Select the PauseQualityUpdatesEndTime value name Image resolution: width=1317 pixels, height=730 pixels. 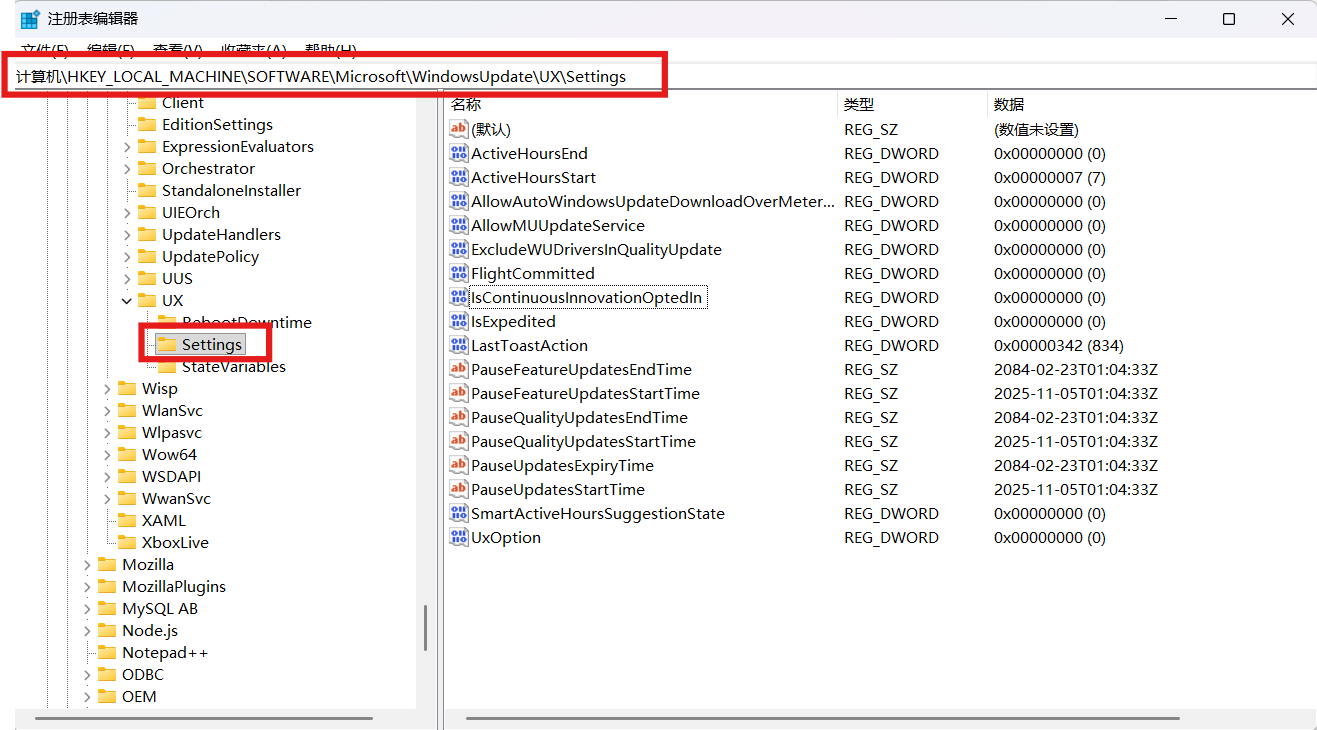tap(579, 417)
